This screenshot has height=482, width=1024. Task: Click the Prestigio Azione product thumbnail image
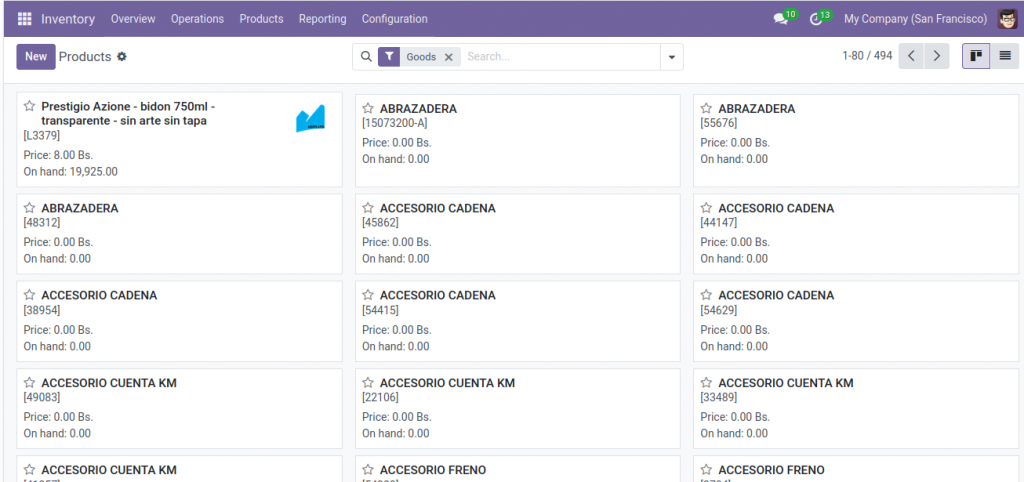(x=310, y=119)
